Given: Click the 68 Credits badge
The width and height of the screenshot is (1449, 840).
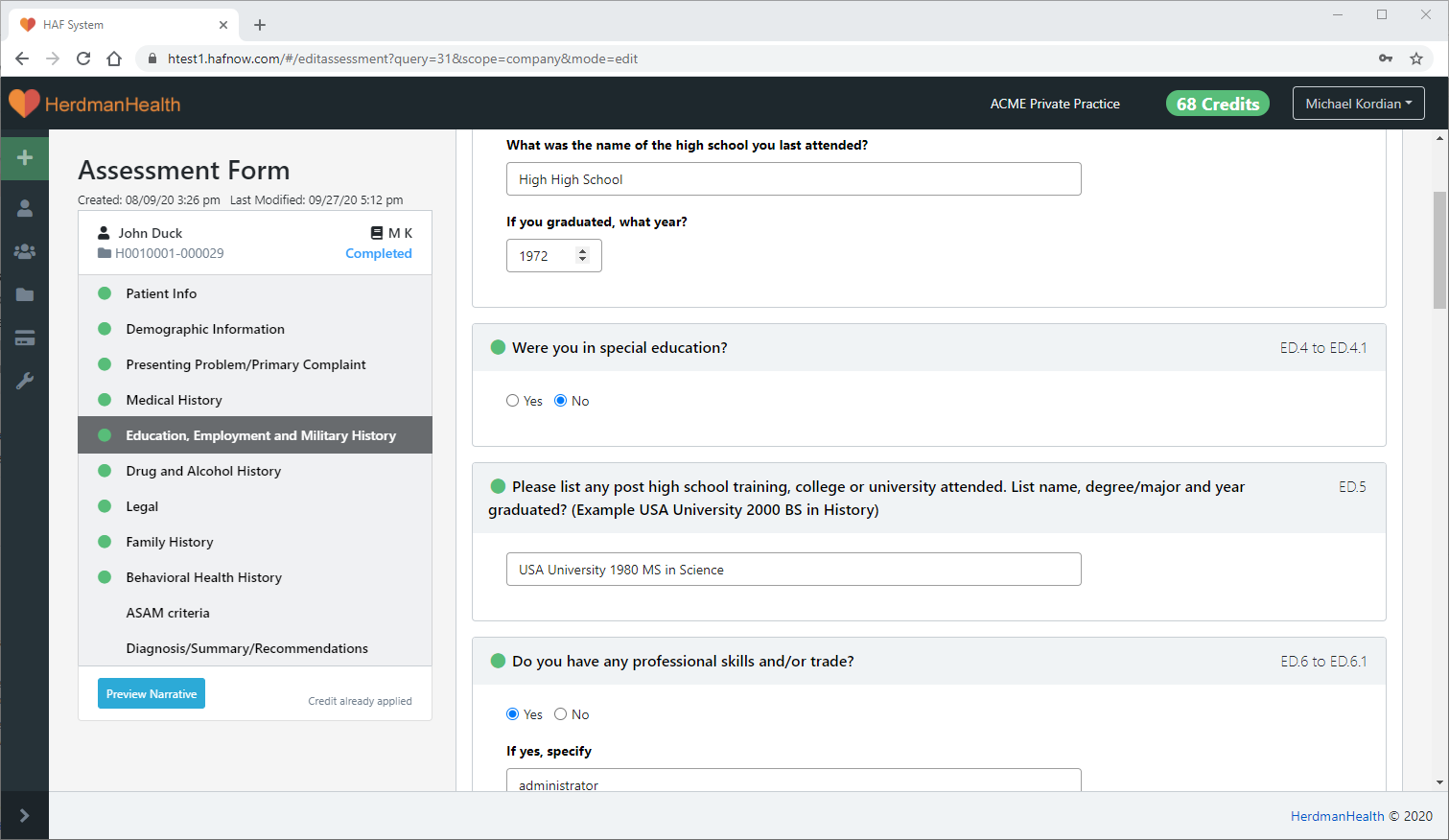Looking at the screenshot, I should [1217, 104].
